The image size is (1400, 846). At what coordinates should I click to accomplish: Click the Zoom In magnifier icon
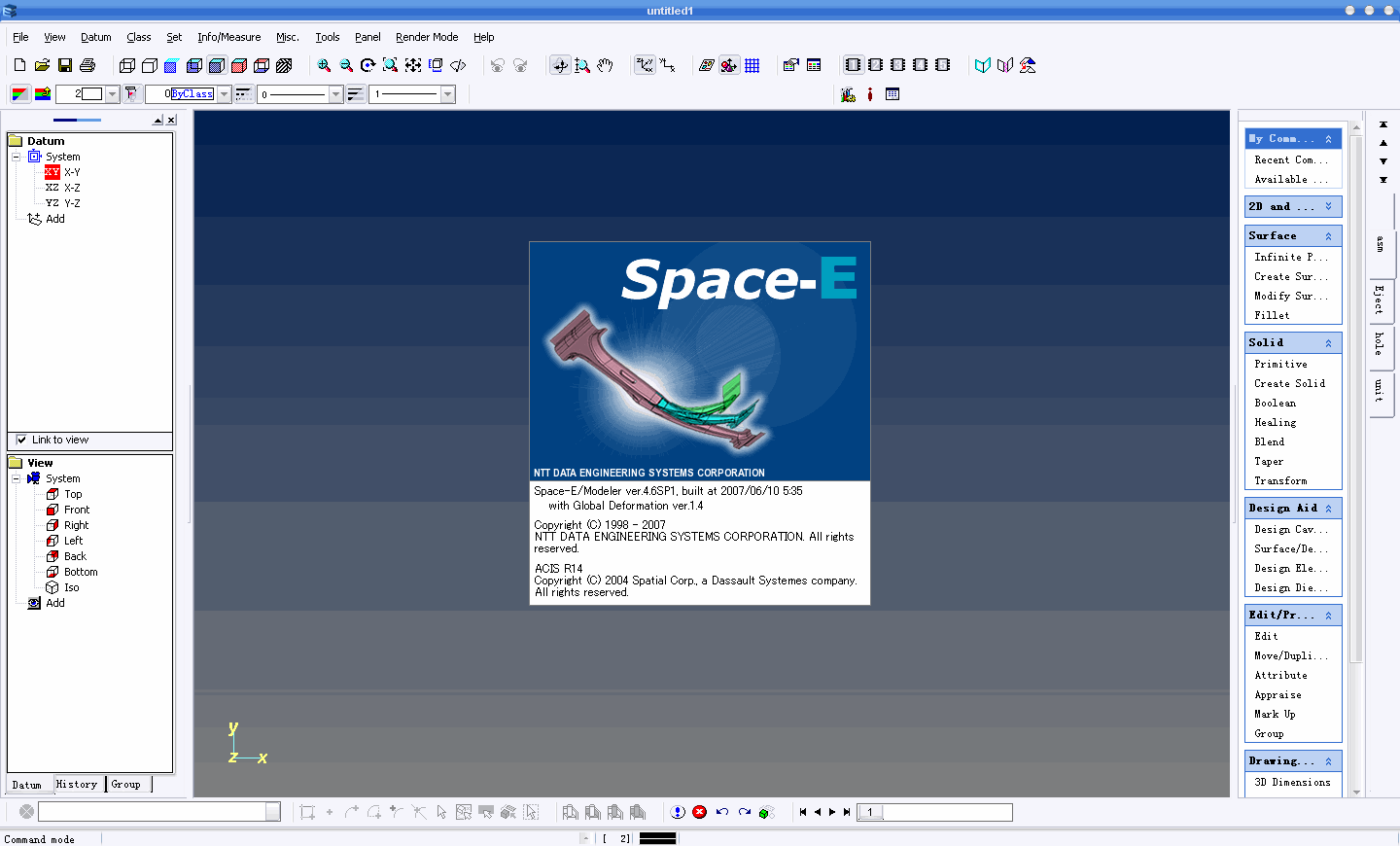[324, 65]
